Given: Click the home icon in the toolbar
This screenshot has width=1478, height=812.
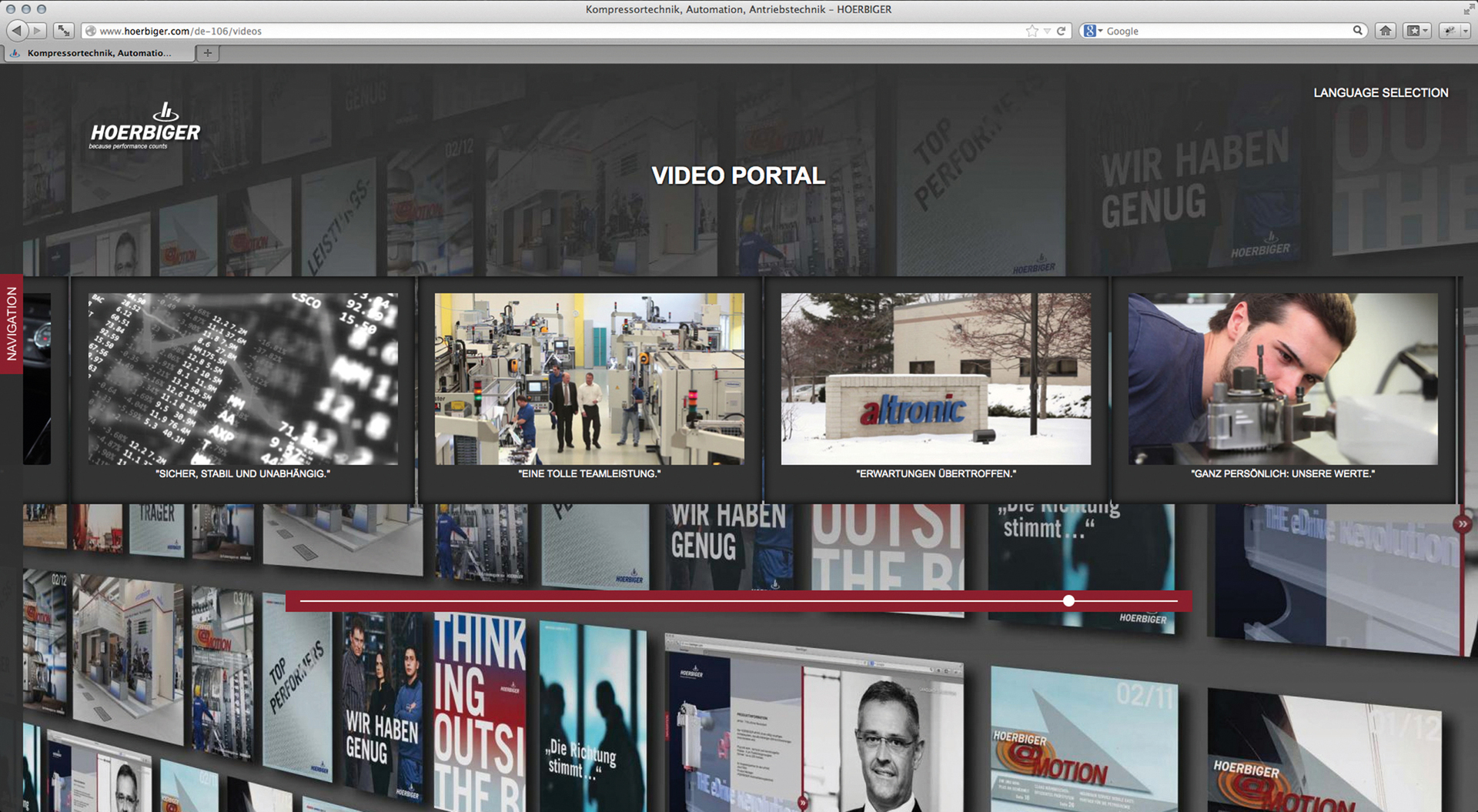Looking at the screenshot, I should pos(1386,31).
